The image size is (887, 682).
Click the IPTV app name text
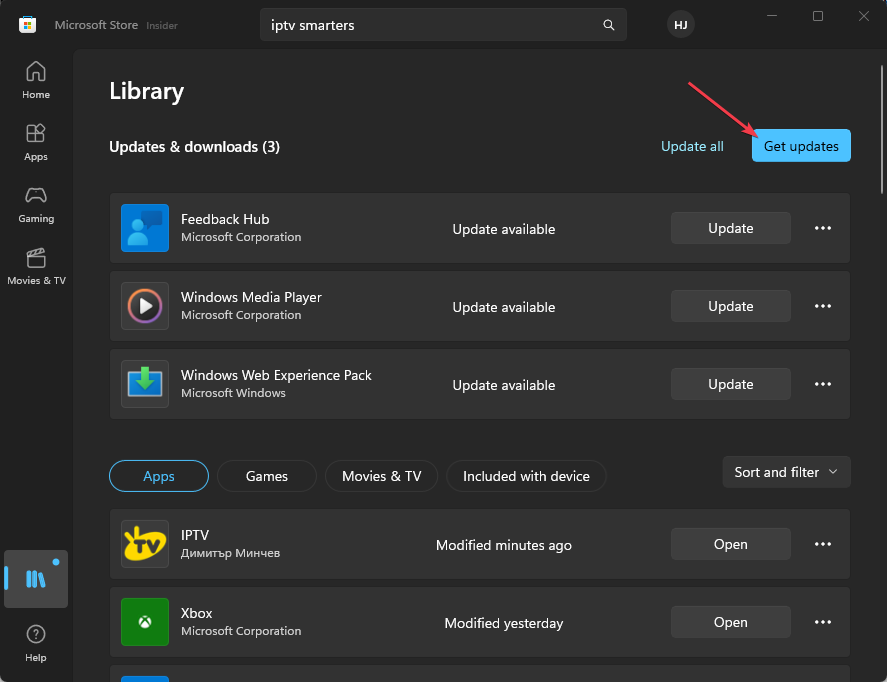[195, 536]
